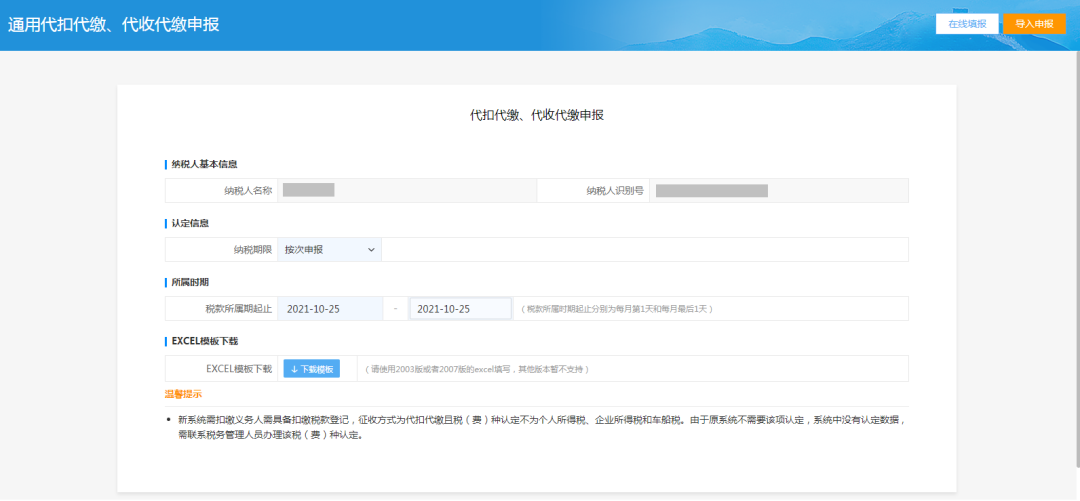Click the 纳税人名称 label
1080x501 pixels.
coord(248,191)
